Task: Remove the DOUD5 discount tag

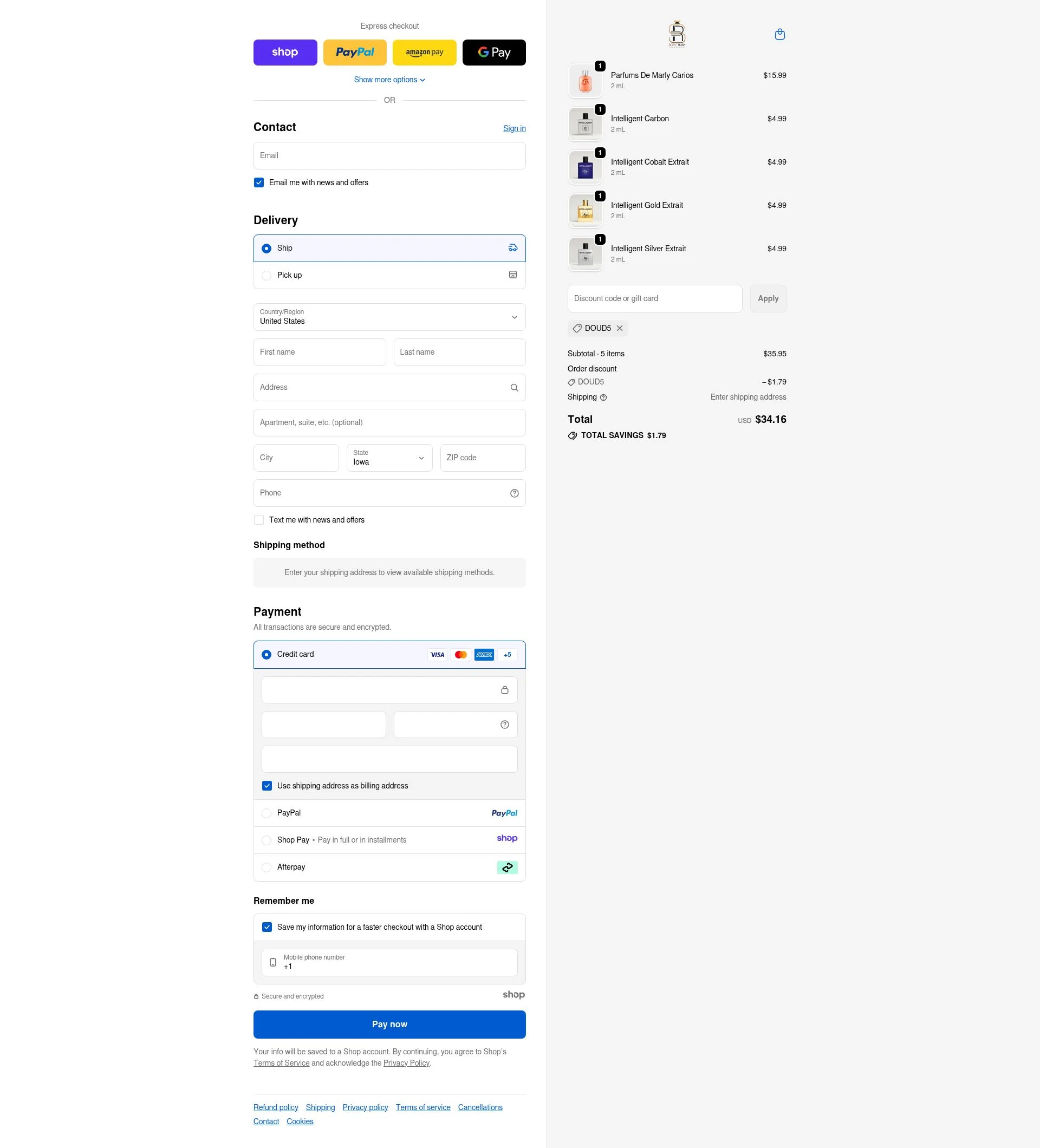Action: pyautogui.click(x=620, y=328)
